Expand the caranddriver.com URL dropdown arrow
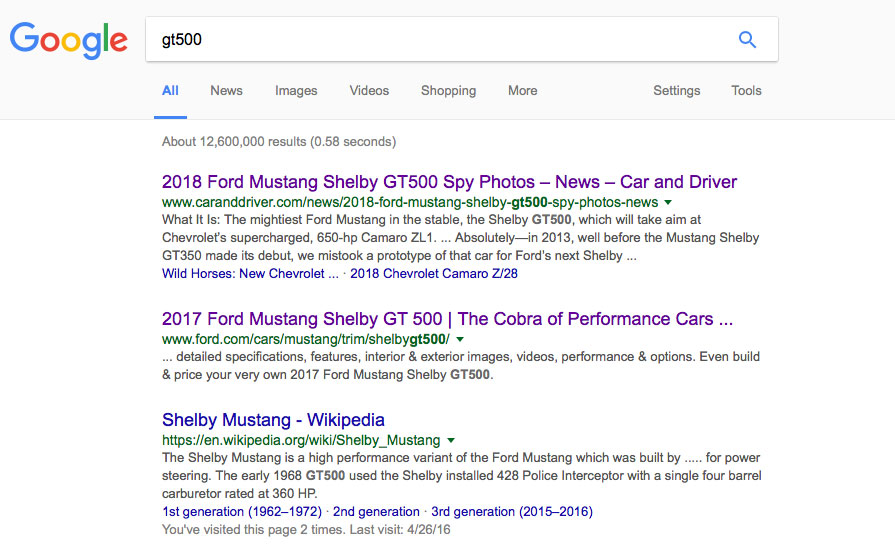This screenshot has height=556, width=895. click(x=668, y=203)
